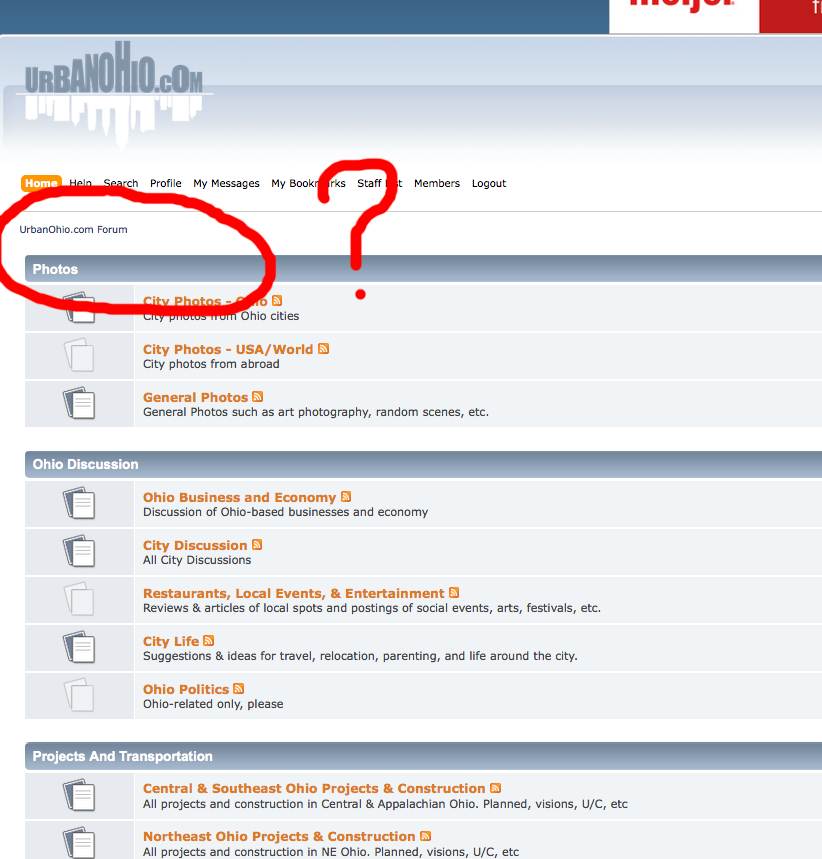Open the Northeast Ohio Projects RSS feed icon
This screenshot has width=822, height=859.
pos(425,836)
